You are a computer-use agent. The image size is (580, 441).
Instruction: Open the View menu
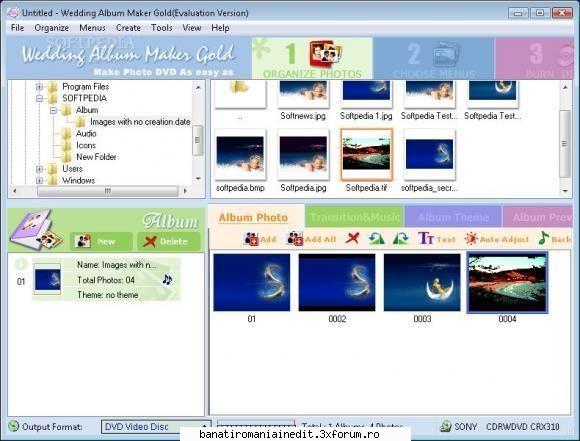(192, 28)
